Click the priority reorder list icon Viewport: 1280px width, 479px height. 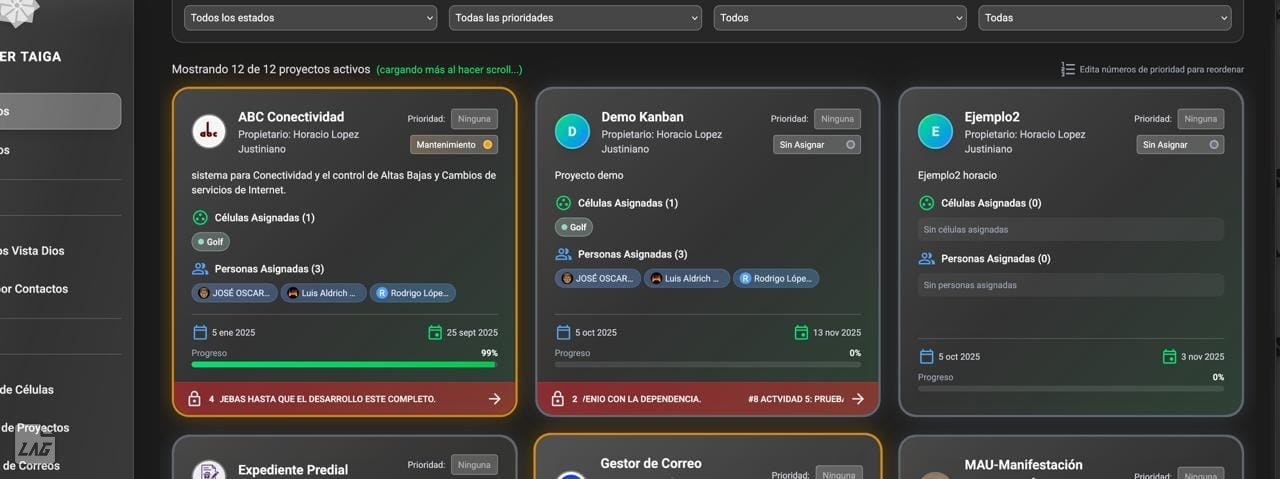click(1068, 70)
